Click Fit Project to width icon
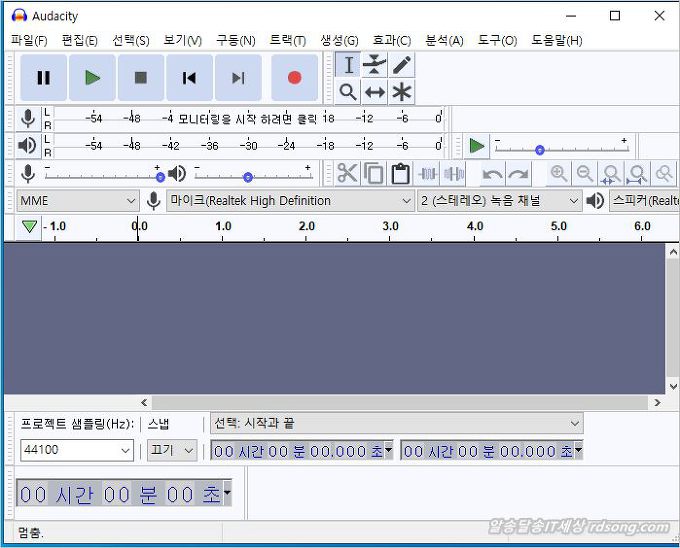This screenshot has width=680, height=548. tap(638, 173)
